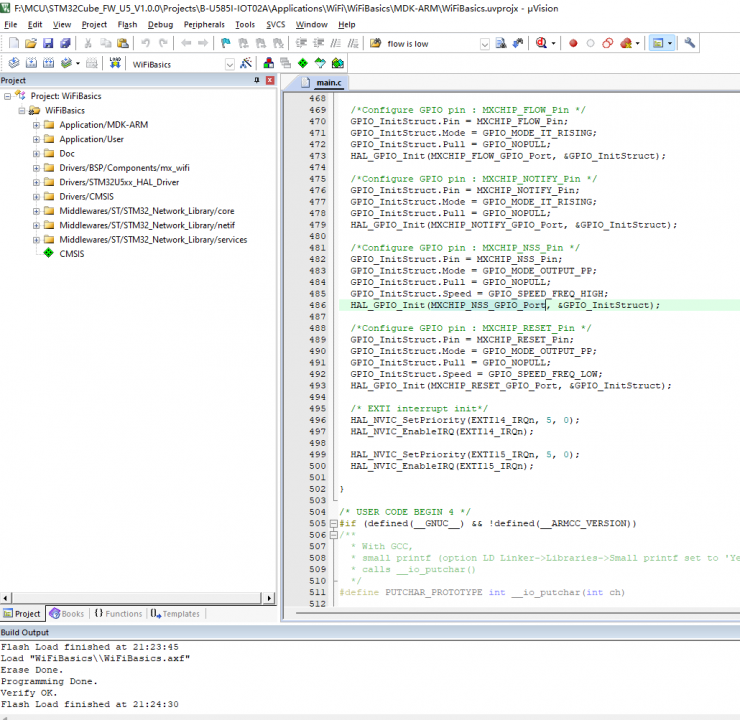
Task: Insert or remove bookmark with the flag icon
Action: point(226,43)
